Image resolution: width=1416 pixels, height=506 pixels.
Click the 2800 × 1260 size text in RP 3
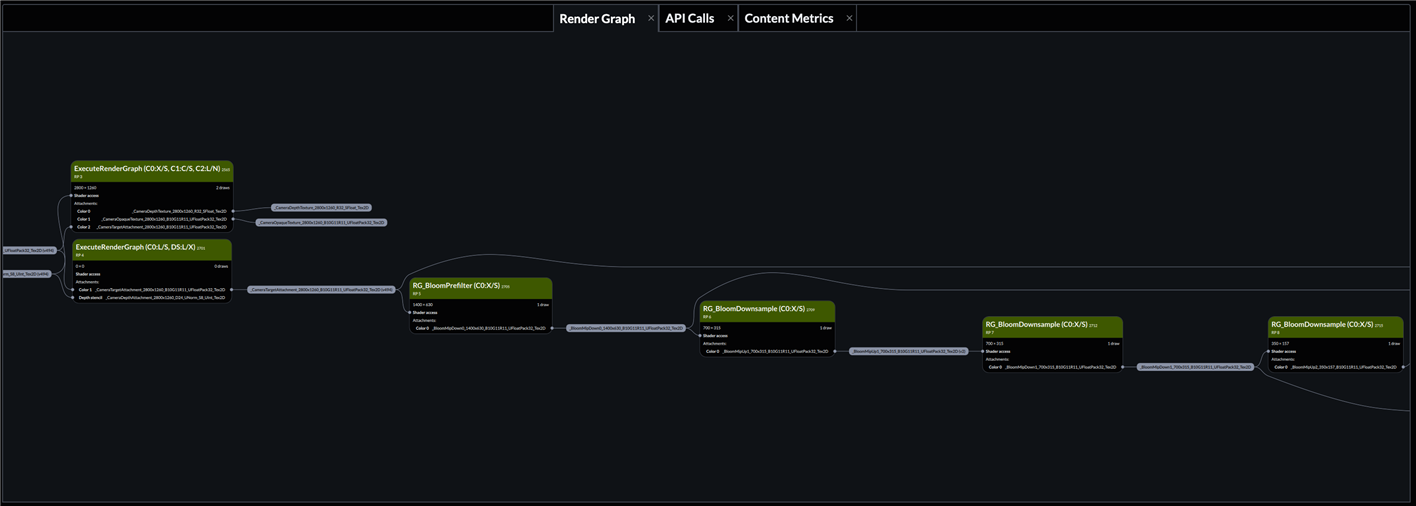tap(85, 187)
